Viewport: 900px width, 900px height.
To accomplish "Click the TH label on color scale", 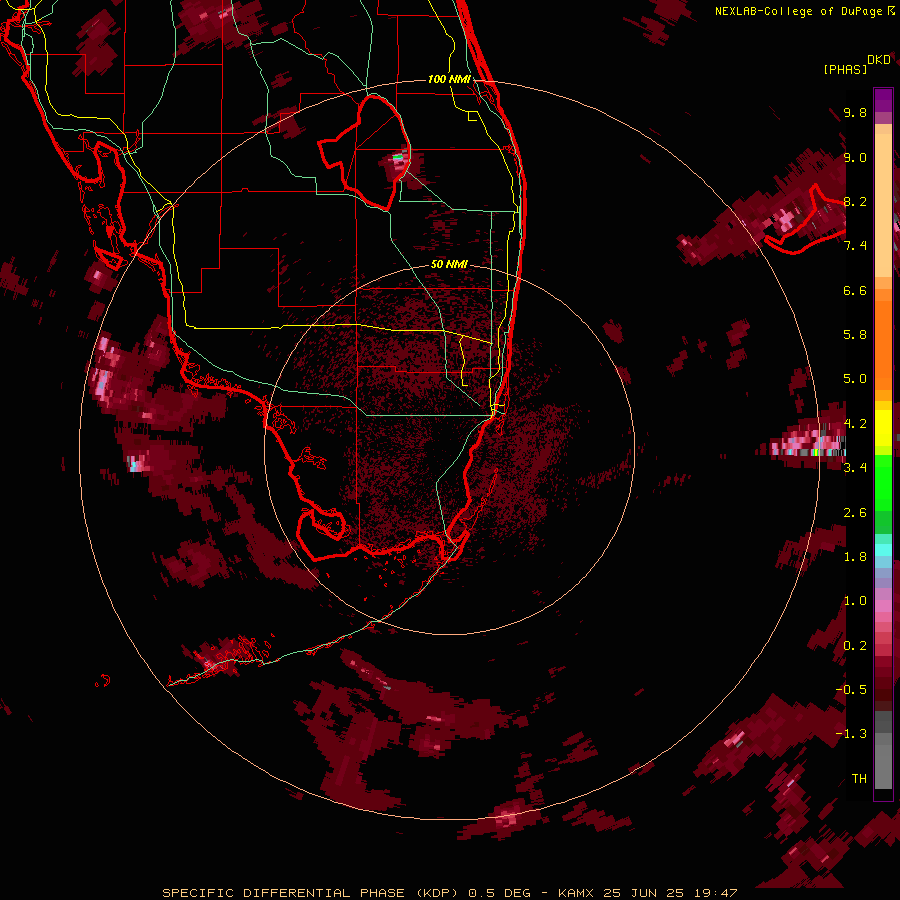I will 859,778.
